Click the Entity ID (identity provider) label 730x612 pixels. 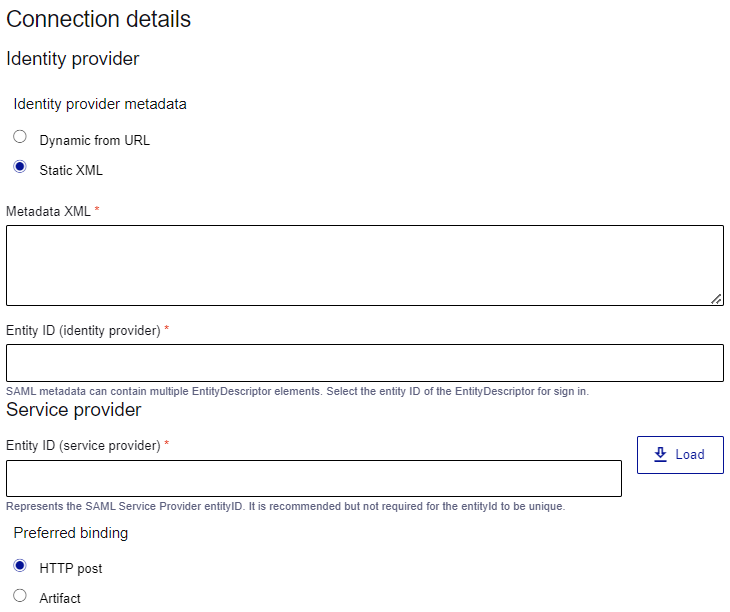tap(83, 330)
